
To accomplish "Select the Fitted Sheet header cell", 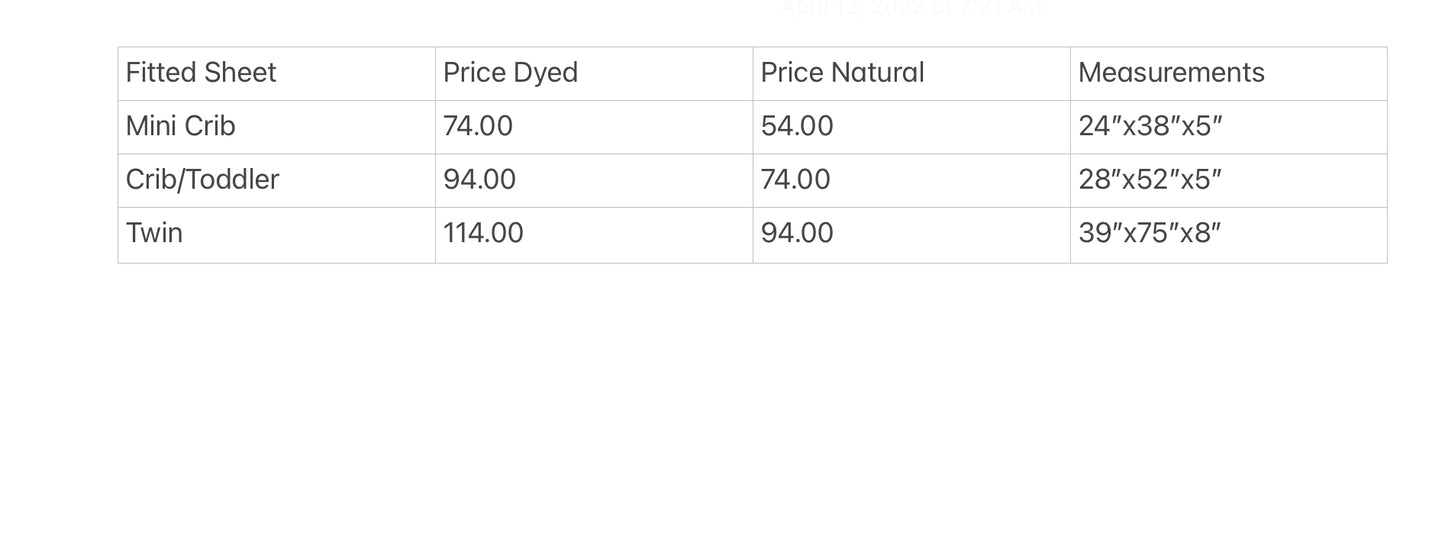I will point(277,73).
